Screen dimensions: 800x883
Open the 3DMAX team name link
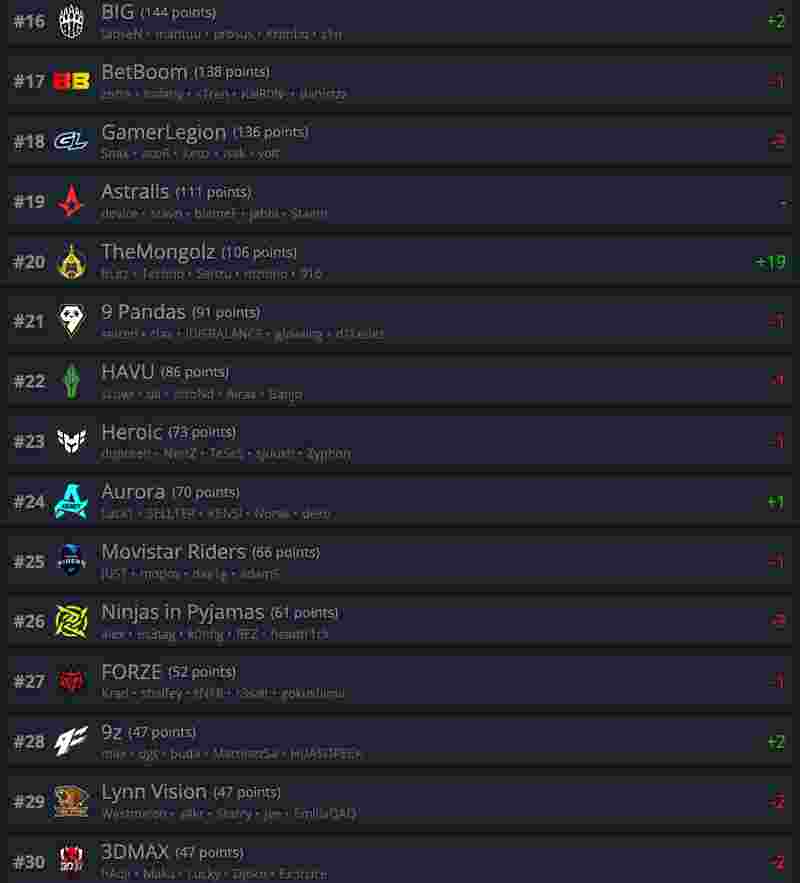(x=135, y=851)
